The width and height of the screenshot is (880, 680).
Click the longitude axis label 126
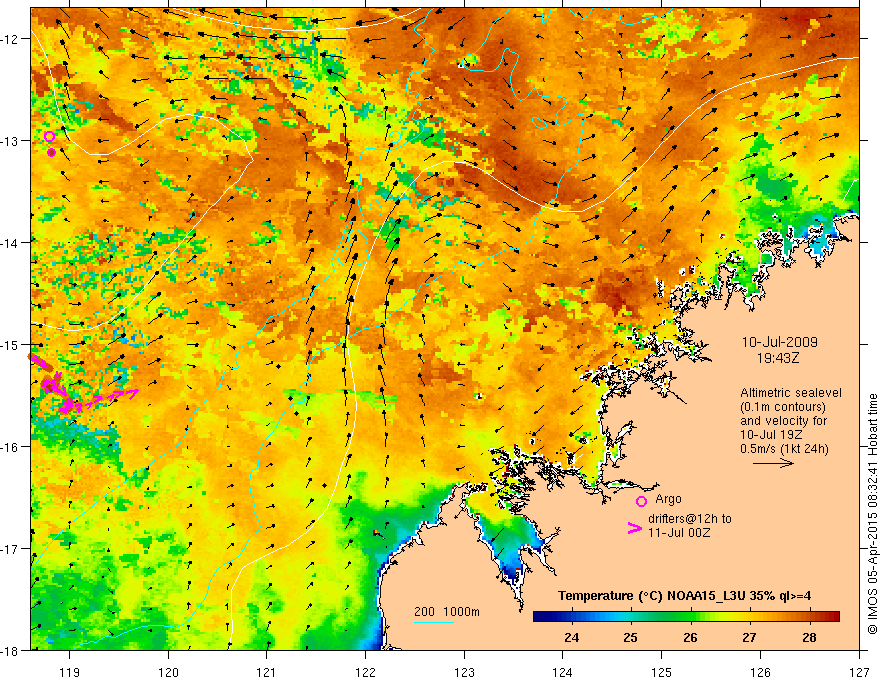tap(760, 672)
